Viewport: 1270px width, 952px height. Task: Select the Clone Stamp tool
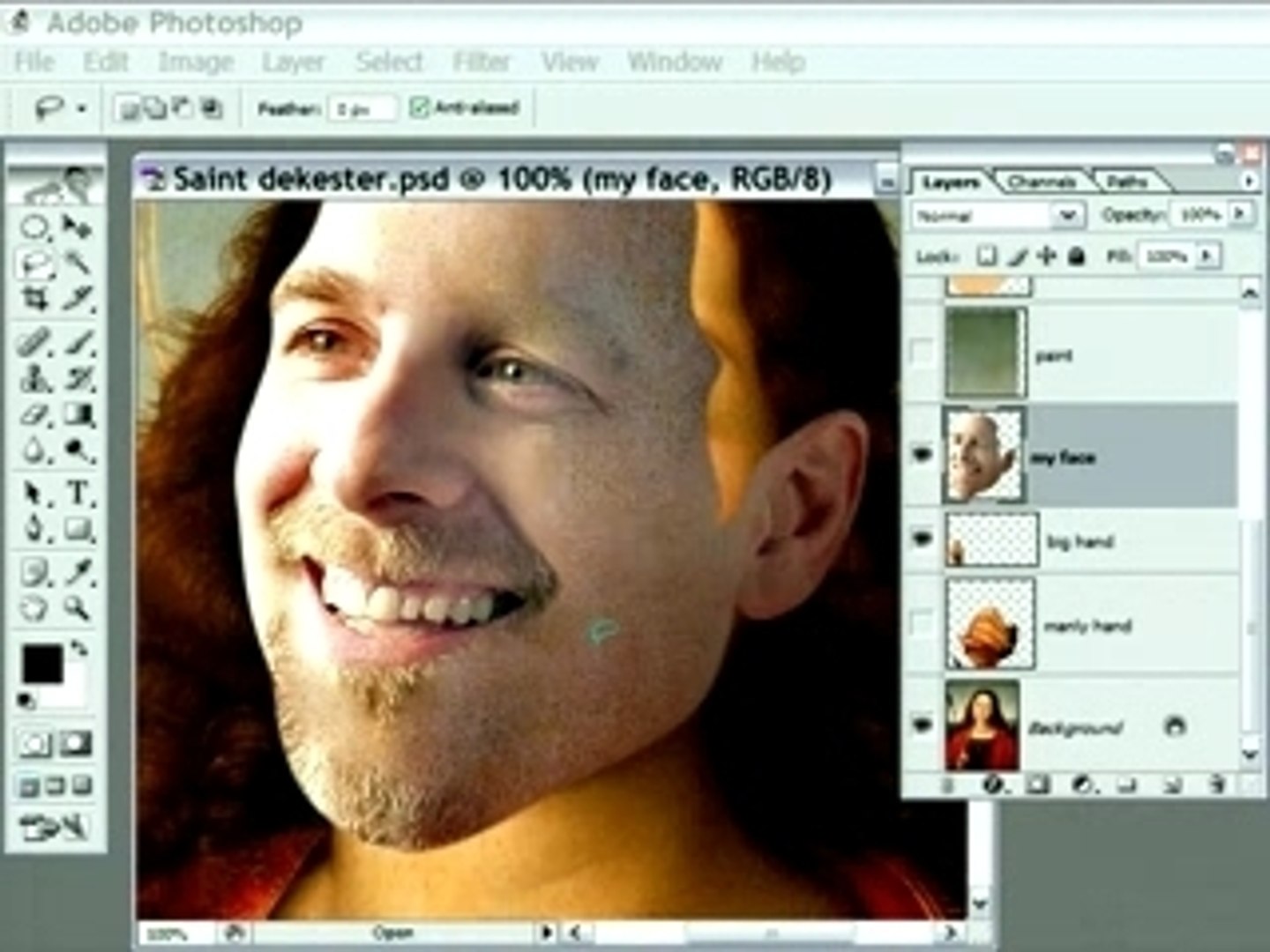coord(35,378)
